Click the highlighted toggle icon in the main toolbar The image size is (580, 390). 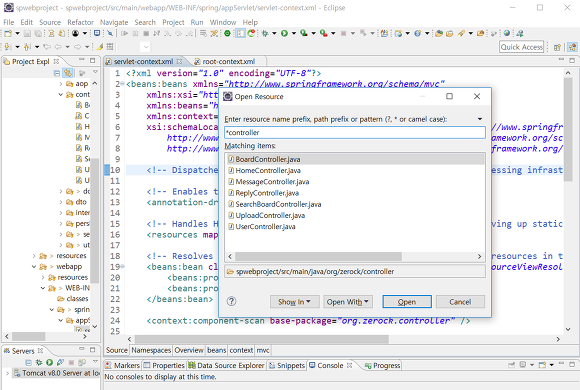pos(240,33)
